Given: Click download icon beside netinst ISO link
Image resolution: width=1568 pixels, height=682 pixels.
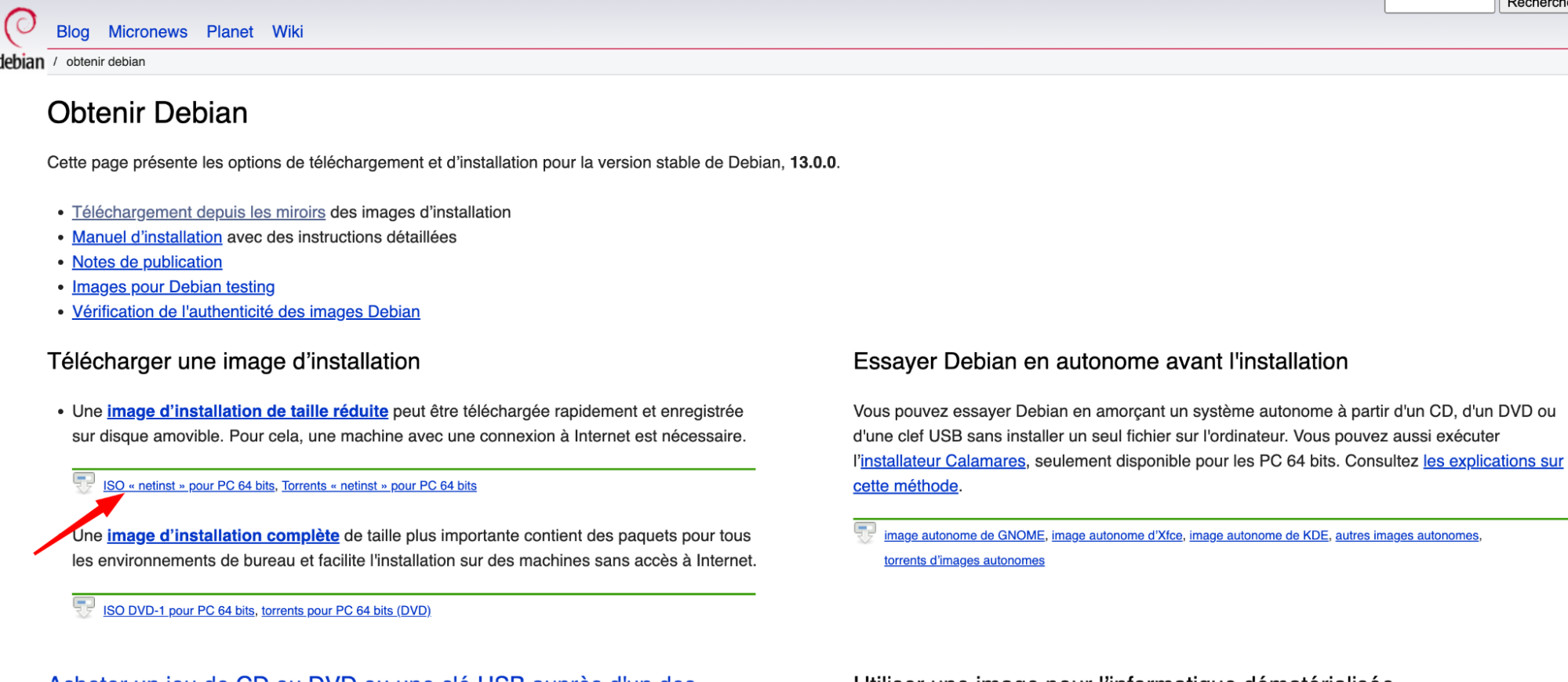Looking at the screenshot, I should 84,482.
